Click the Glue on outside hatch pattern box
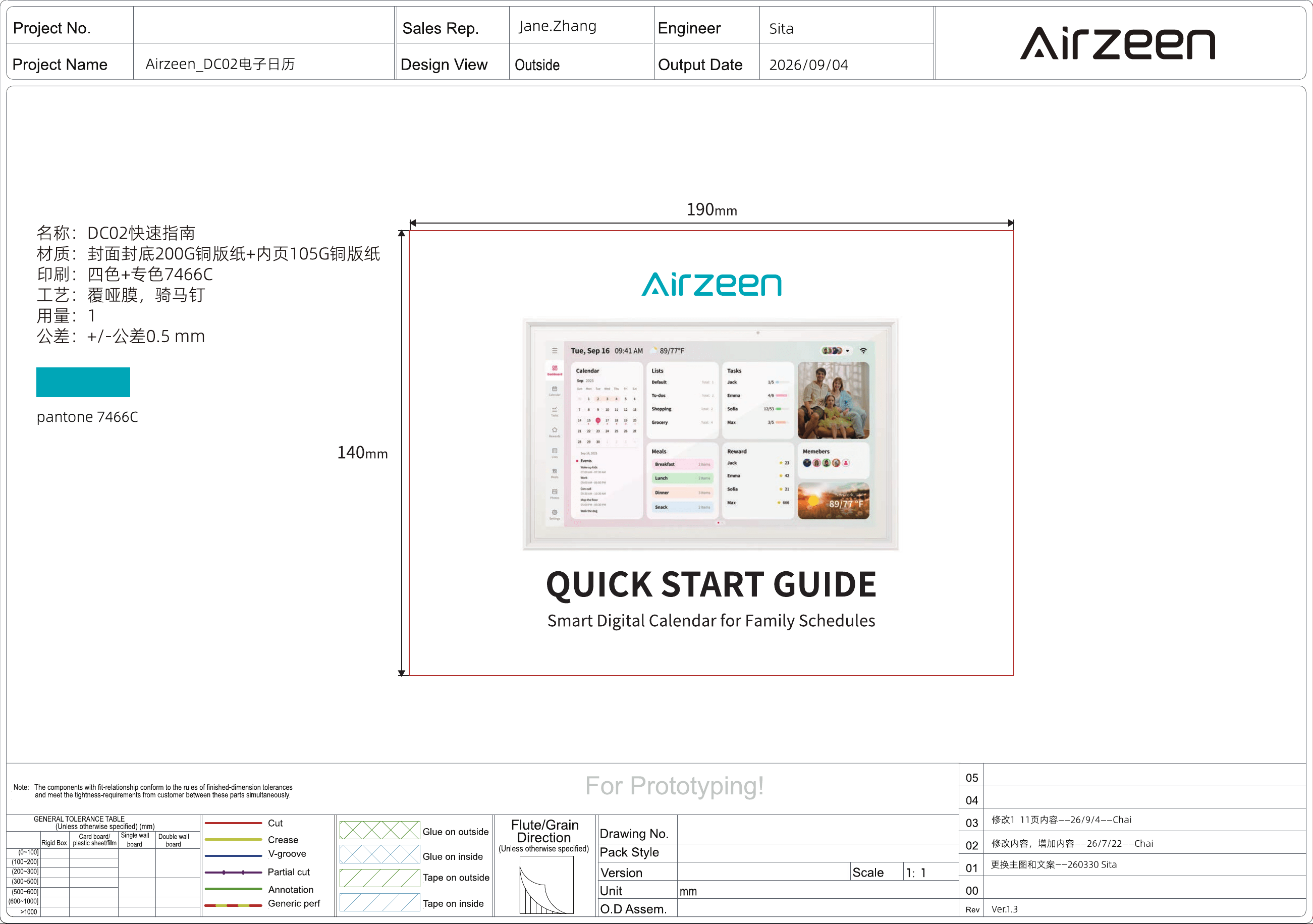This screenshot has height=924, width=1313. tap(379, 830)
